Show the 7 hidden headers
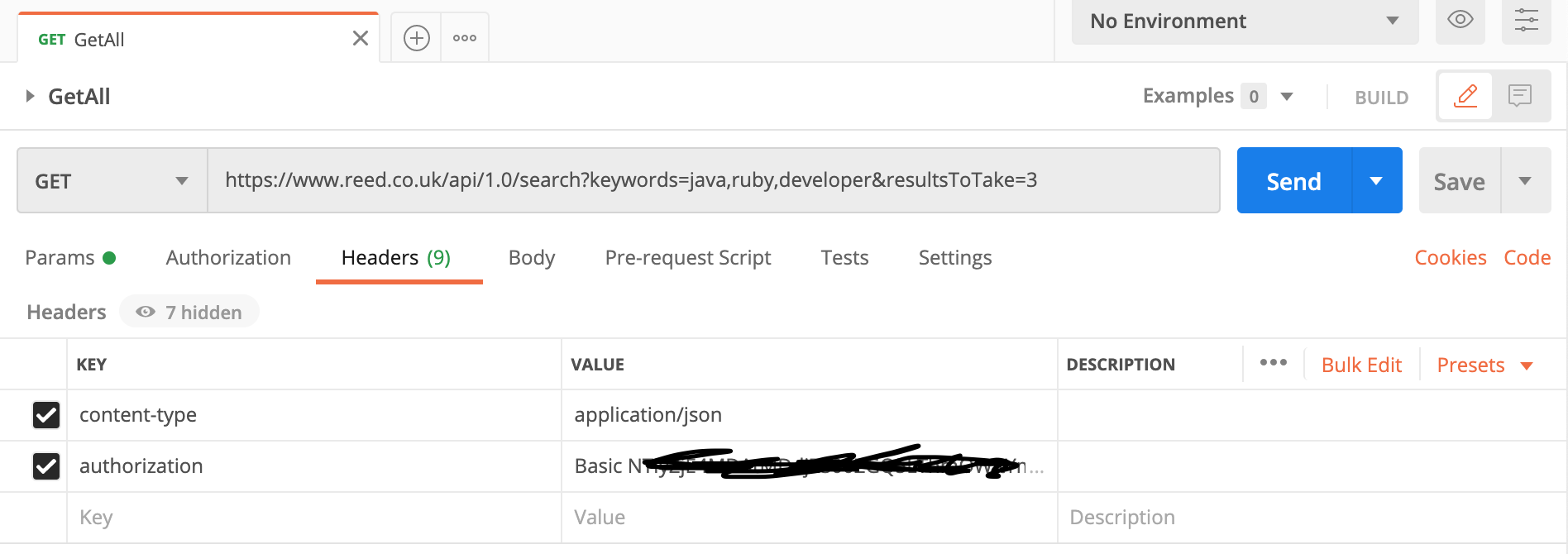1568x554 pixels. pos(189,312)
